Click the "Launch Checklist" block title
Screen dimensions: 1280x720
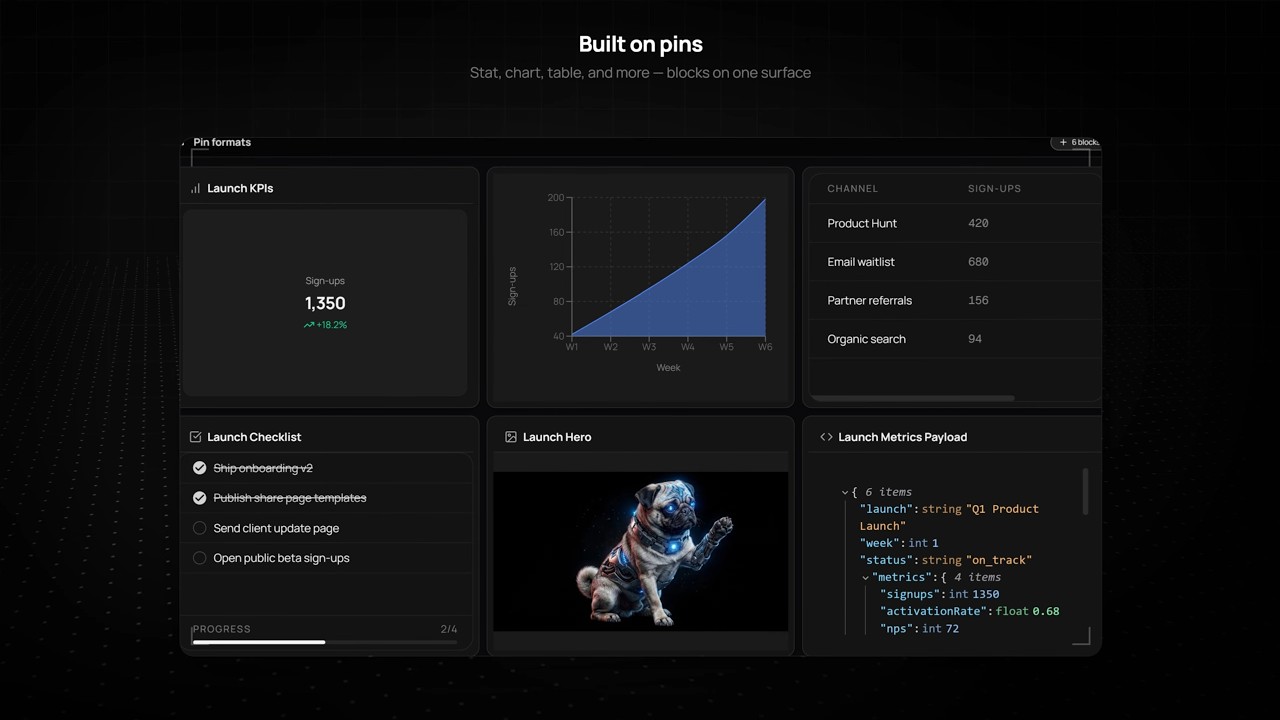(254, 437)
